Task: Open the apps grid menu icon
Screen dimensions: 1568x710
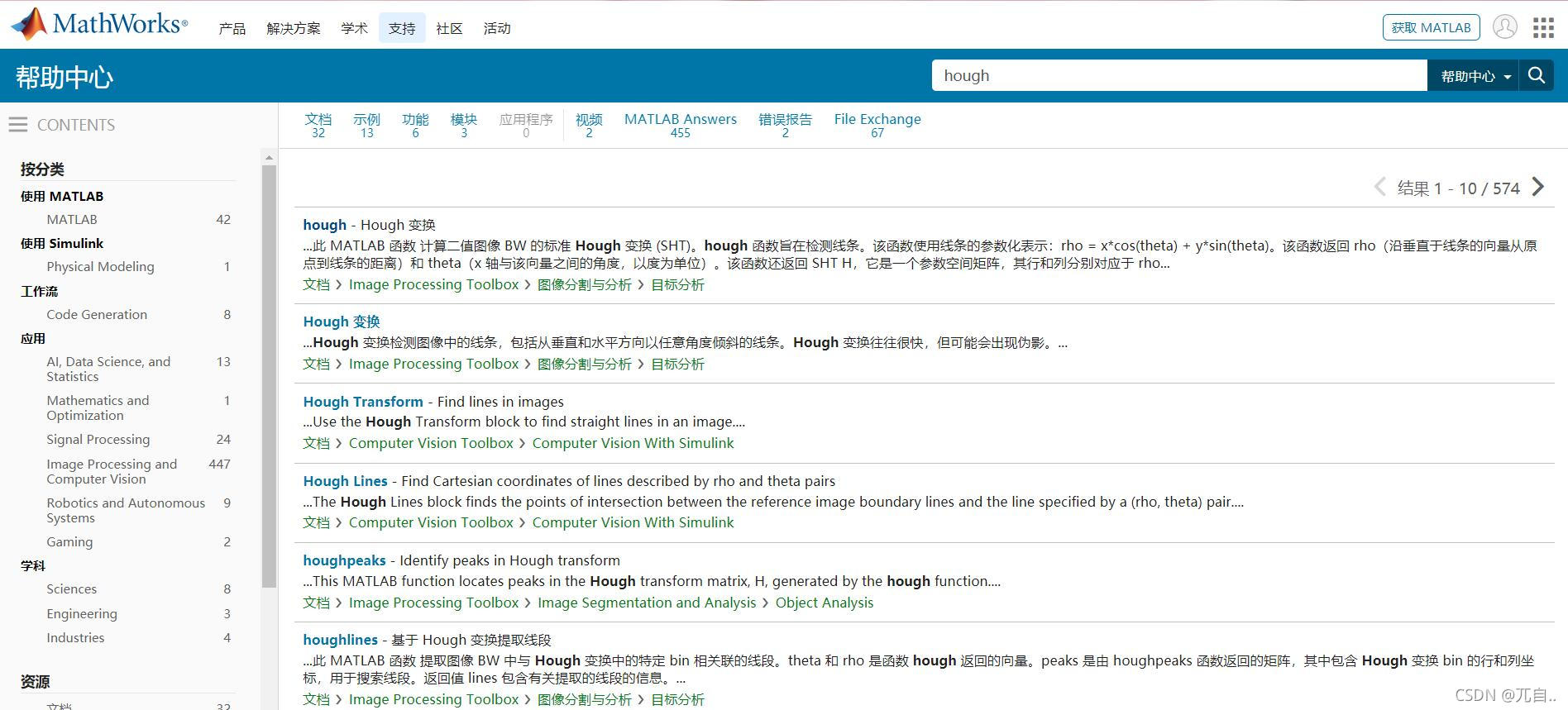Action: (x=1543, y=28)
